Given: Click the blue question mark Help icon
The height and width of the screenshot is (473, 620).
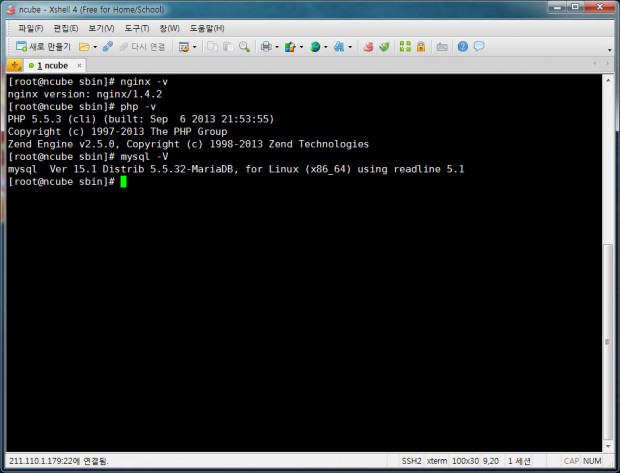Looking at the screenshot, I should tap(463, 47).
